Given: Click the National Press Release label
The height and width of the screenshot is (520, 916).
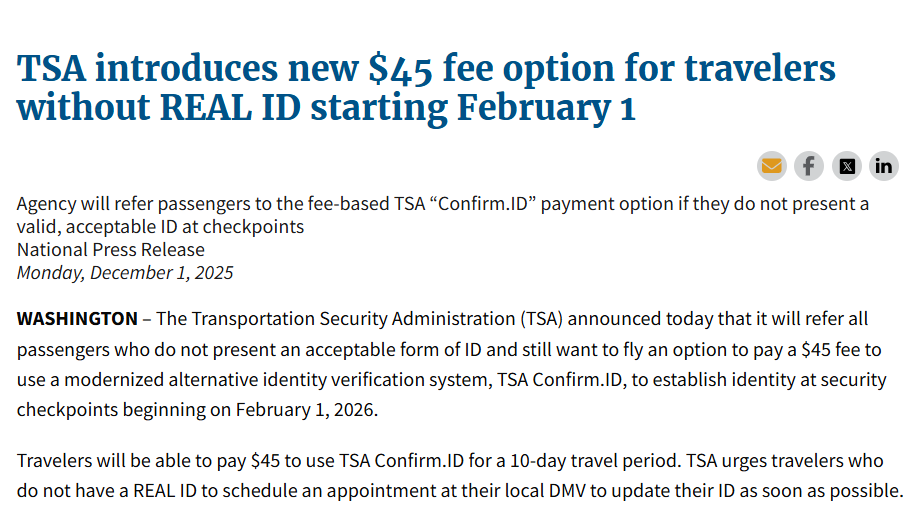Looking at the screenshot, I should (x=111, y=250).
